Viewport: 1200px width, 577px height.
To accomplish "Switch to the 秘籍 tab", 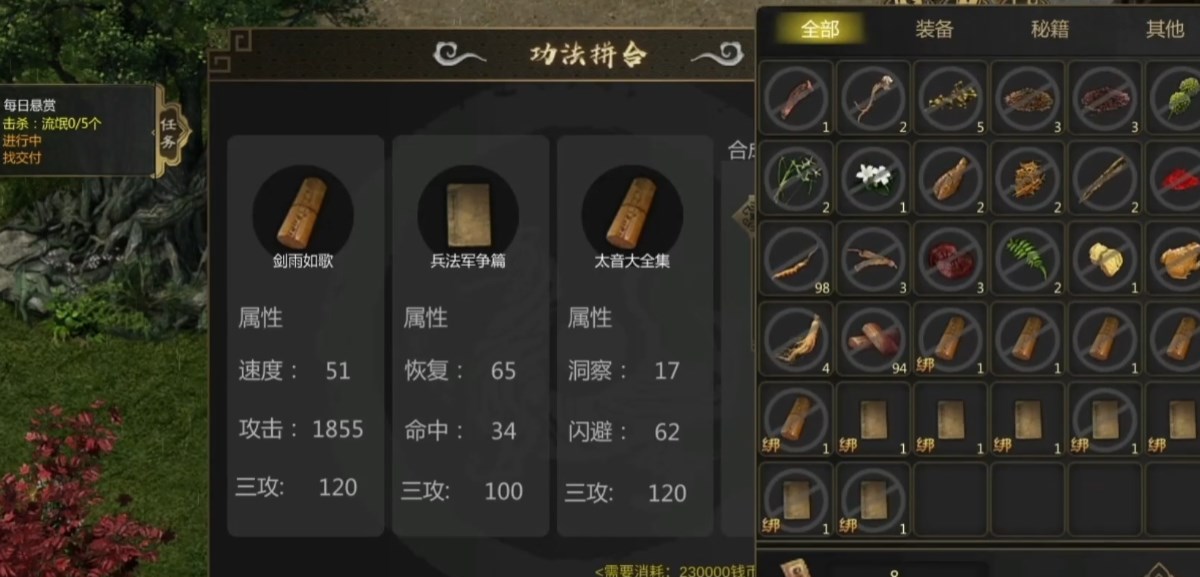I will (x=1050, y=28).
